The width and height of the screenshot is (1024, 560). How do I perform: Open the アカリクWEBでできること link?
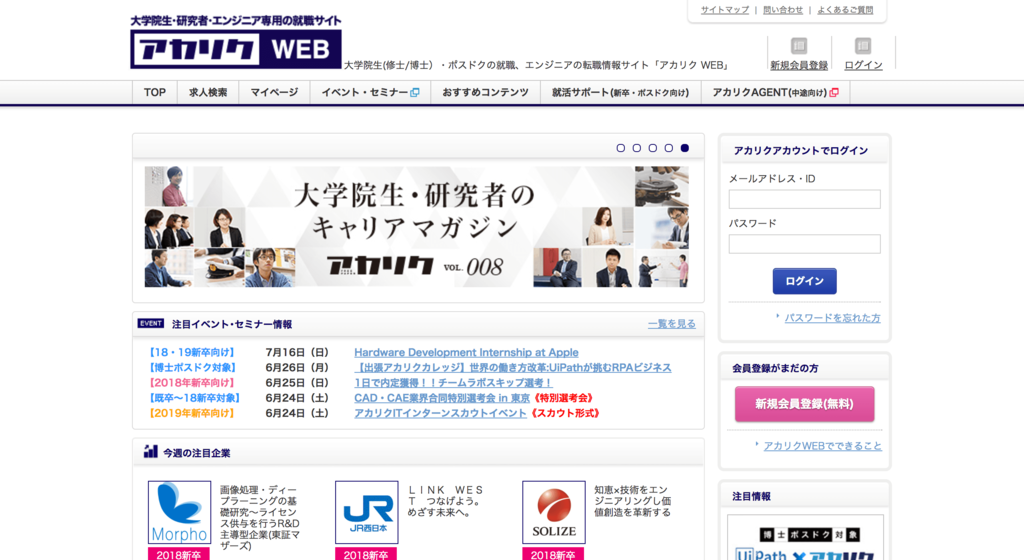(x=822, y=446)
